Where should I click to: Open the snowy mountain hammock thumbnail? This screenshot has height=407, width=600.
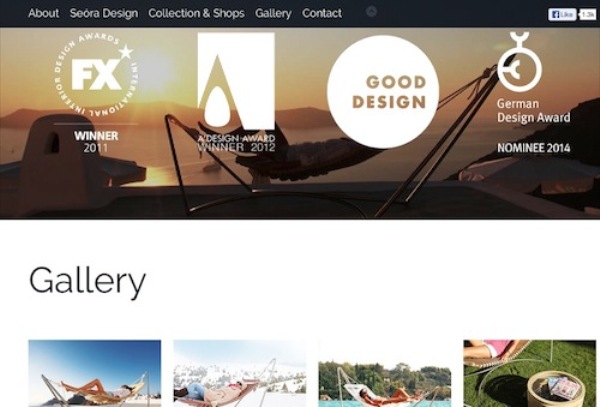click(240, 373)
